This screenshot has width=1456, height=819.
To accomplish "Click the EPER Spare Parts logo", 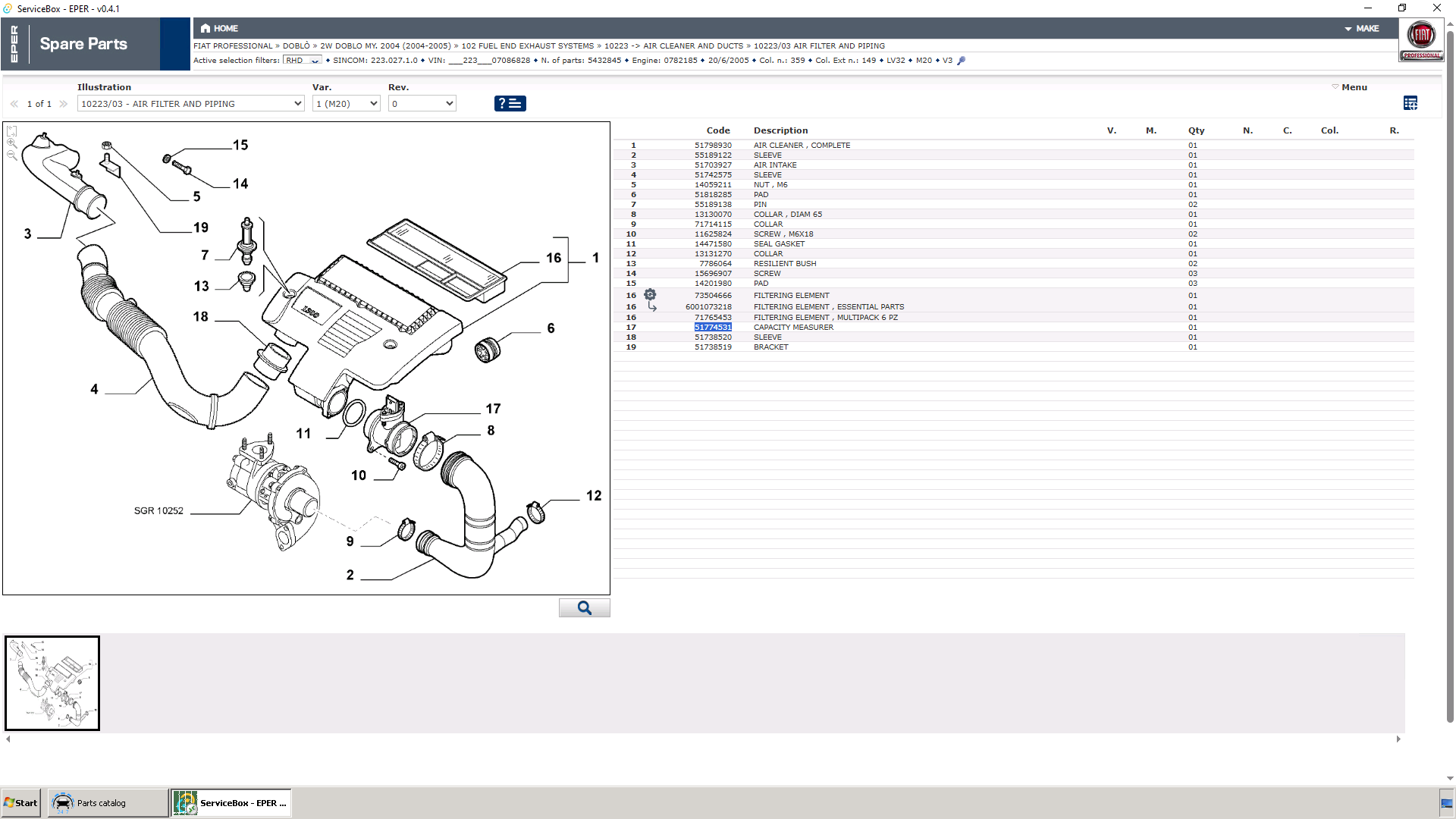I will pyautogui.click(x=80, y=44).
